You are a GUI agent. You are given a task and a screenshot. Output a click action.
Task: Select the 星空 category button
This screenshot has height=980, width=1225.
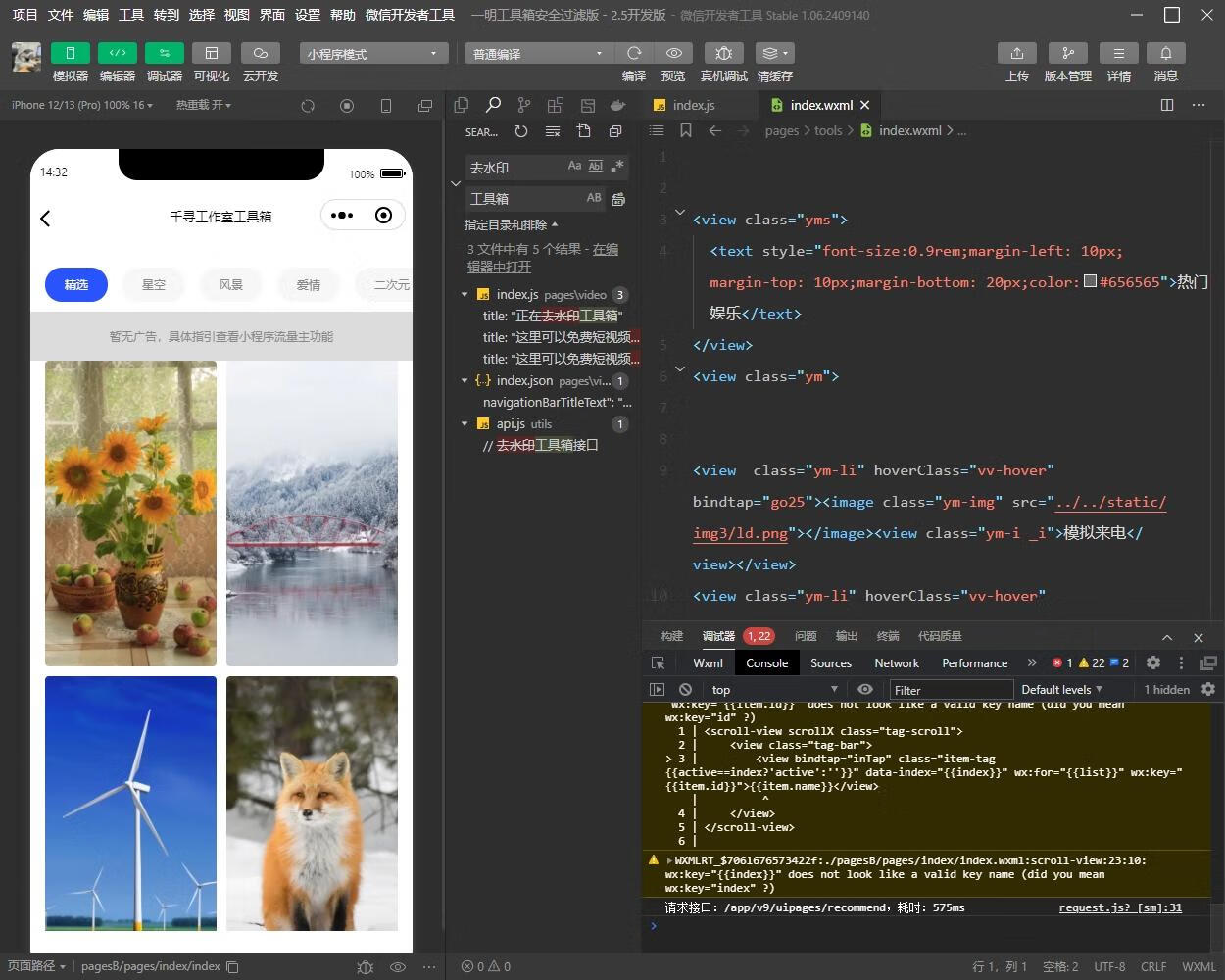coord(154,284)
